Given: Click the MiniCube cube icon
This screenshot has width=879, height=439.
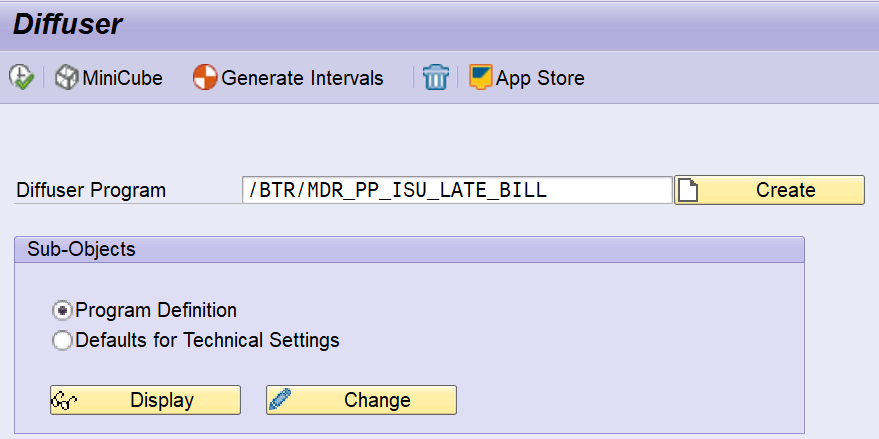Looking at the screenshot, I should (67, 78).
